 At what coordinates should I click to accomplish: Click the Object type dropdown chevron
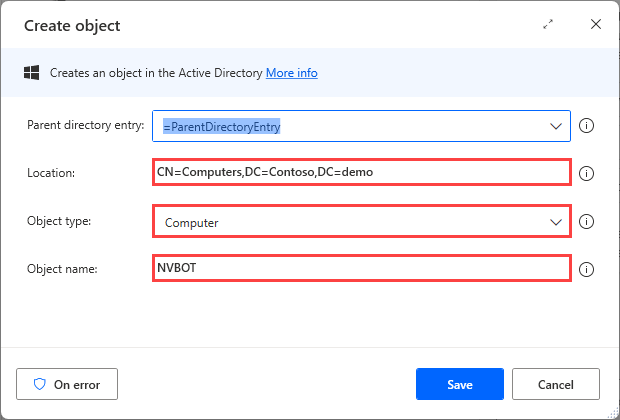tap(556, 222)
